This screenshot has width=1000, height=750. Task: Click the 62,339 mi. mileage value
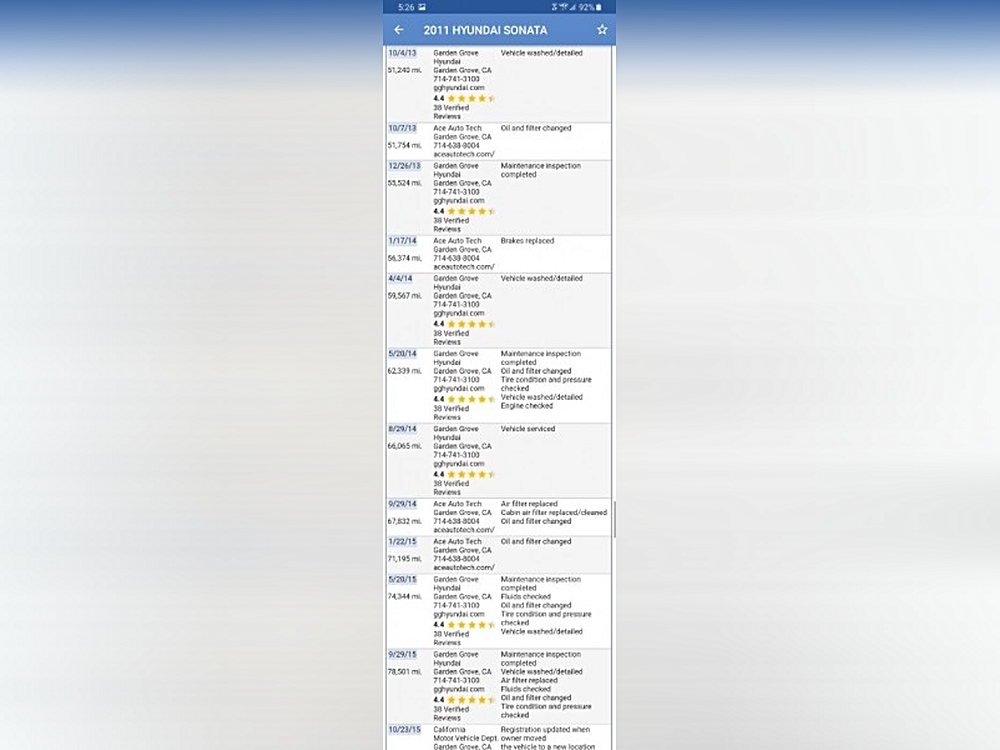404,371
